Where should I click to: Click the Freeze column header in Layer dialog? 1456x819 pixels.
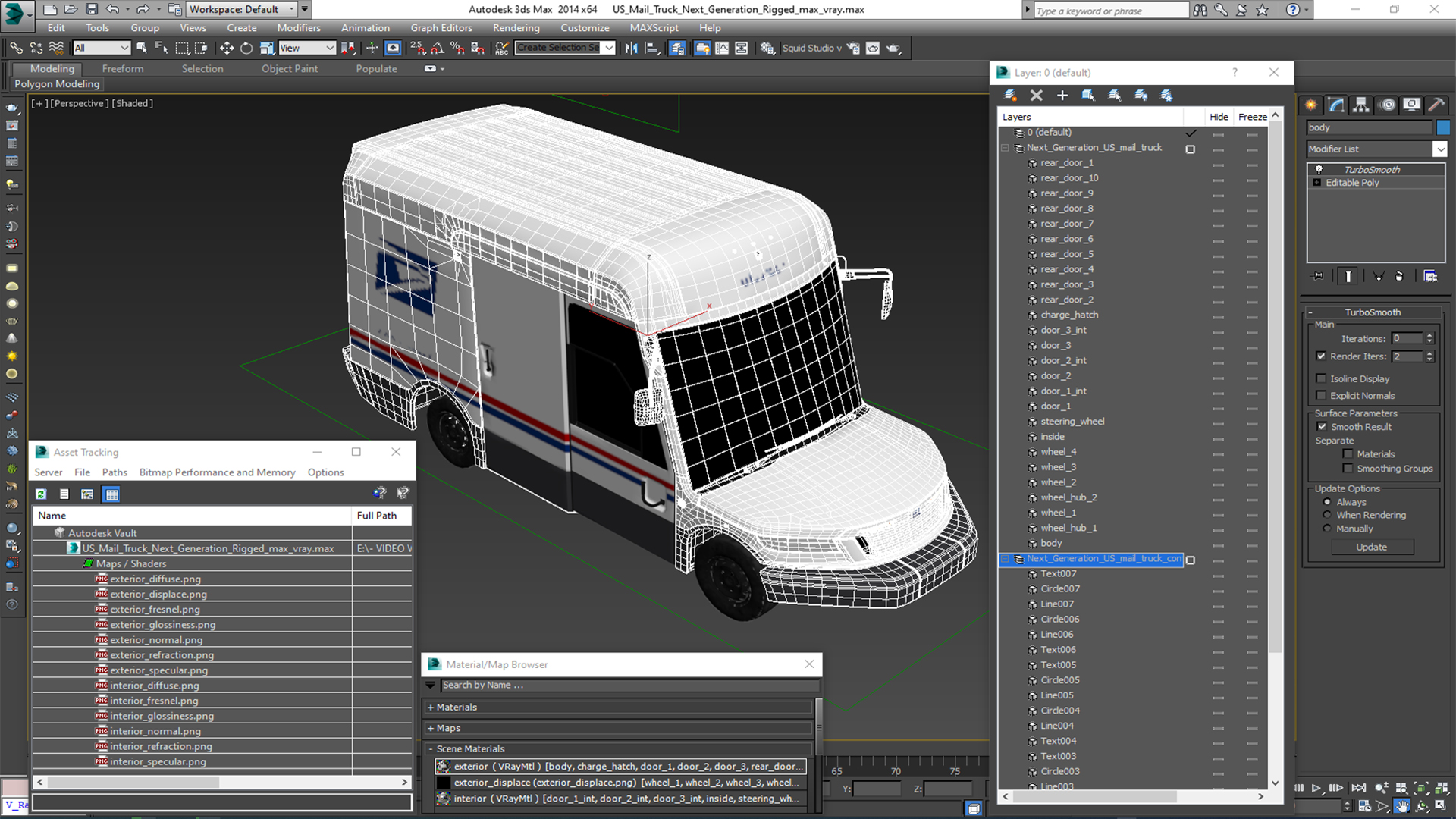click(x=1252, y=117)
